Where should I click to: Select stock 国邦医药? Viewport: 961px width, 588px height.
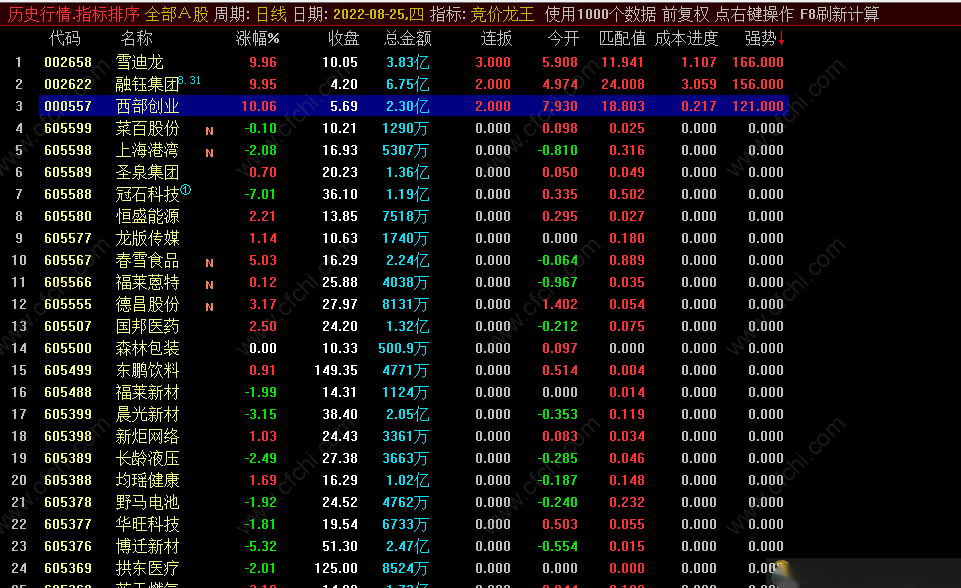click(x=147, y=326)
